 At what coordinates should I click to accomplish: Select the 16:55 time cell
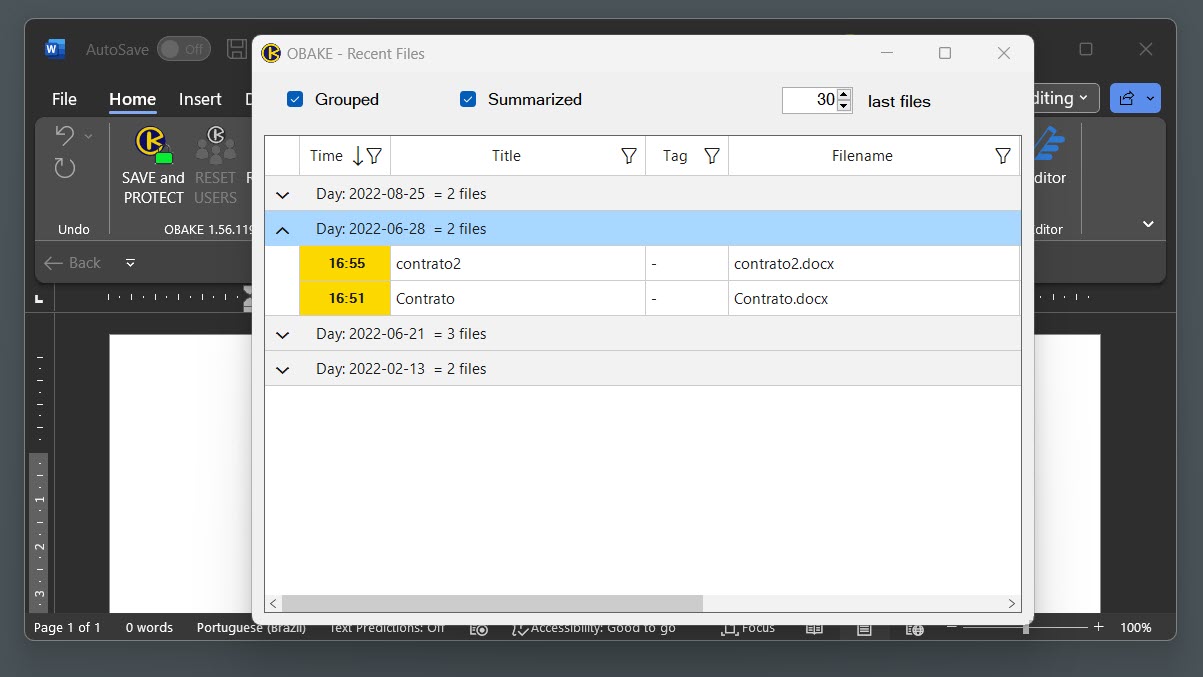pos(345,264)
